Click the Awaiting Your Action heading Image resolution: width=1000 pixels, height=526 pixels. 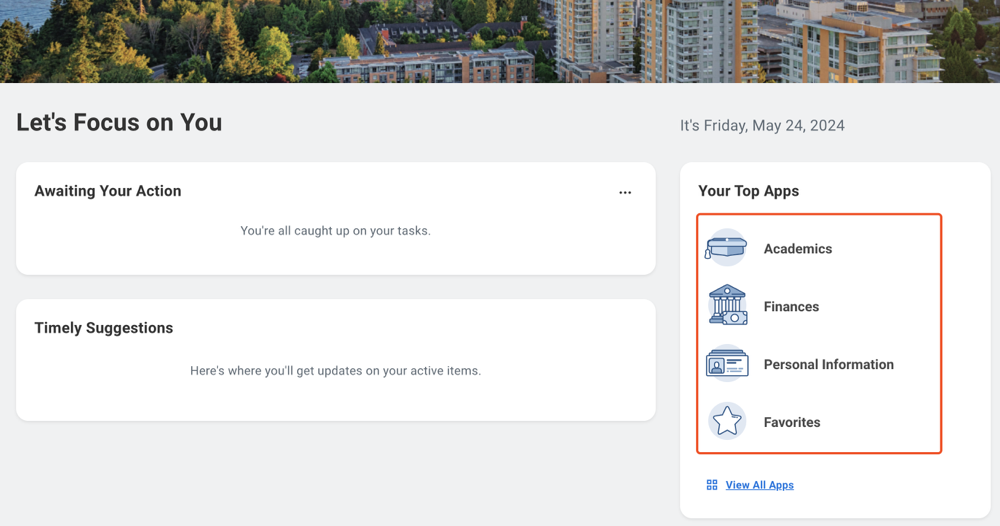point(108,191)
